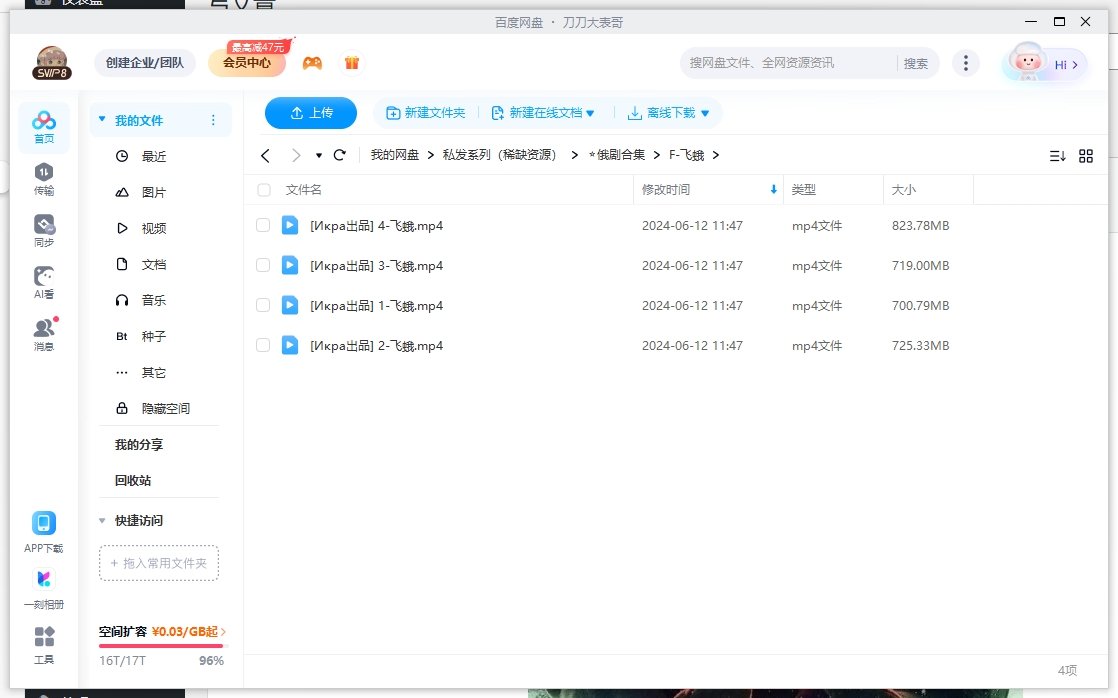Click the storage usage progress bar
The height and width of the screenshot is (698, 1118).
point(160,646)
